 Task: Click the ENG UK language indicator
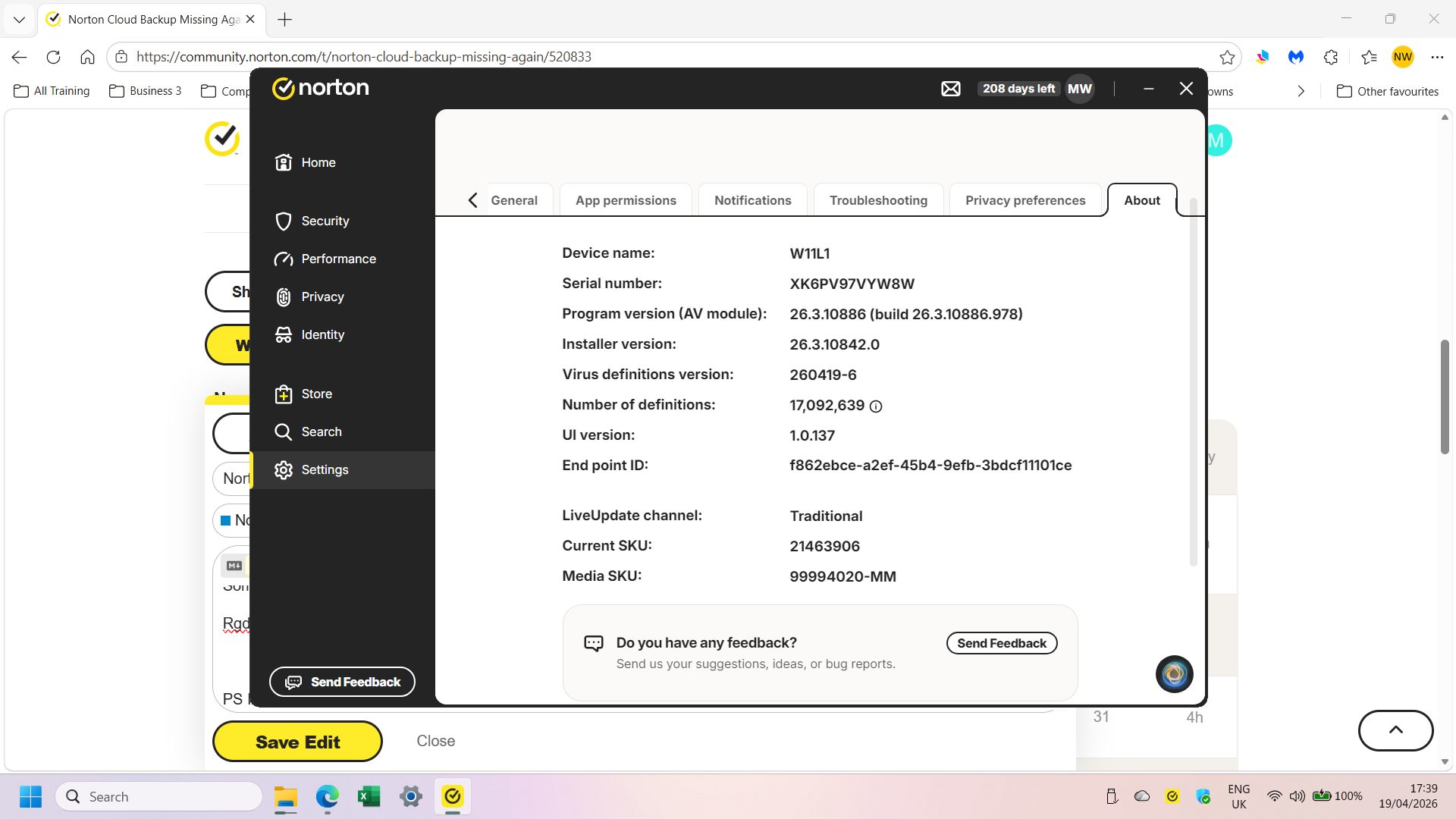tap(1239, 796)
